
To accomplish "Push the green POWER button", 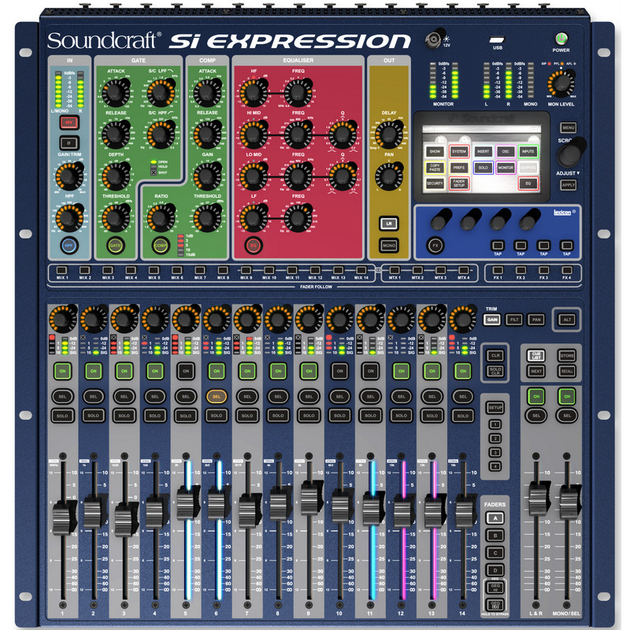I will [x=561, y=39].
